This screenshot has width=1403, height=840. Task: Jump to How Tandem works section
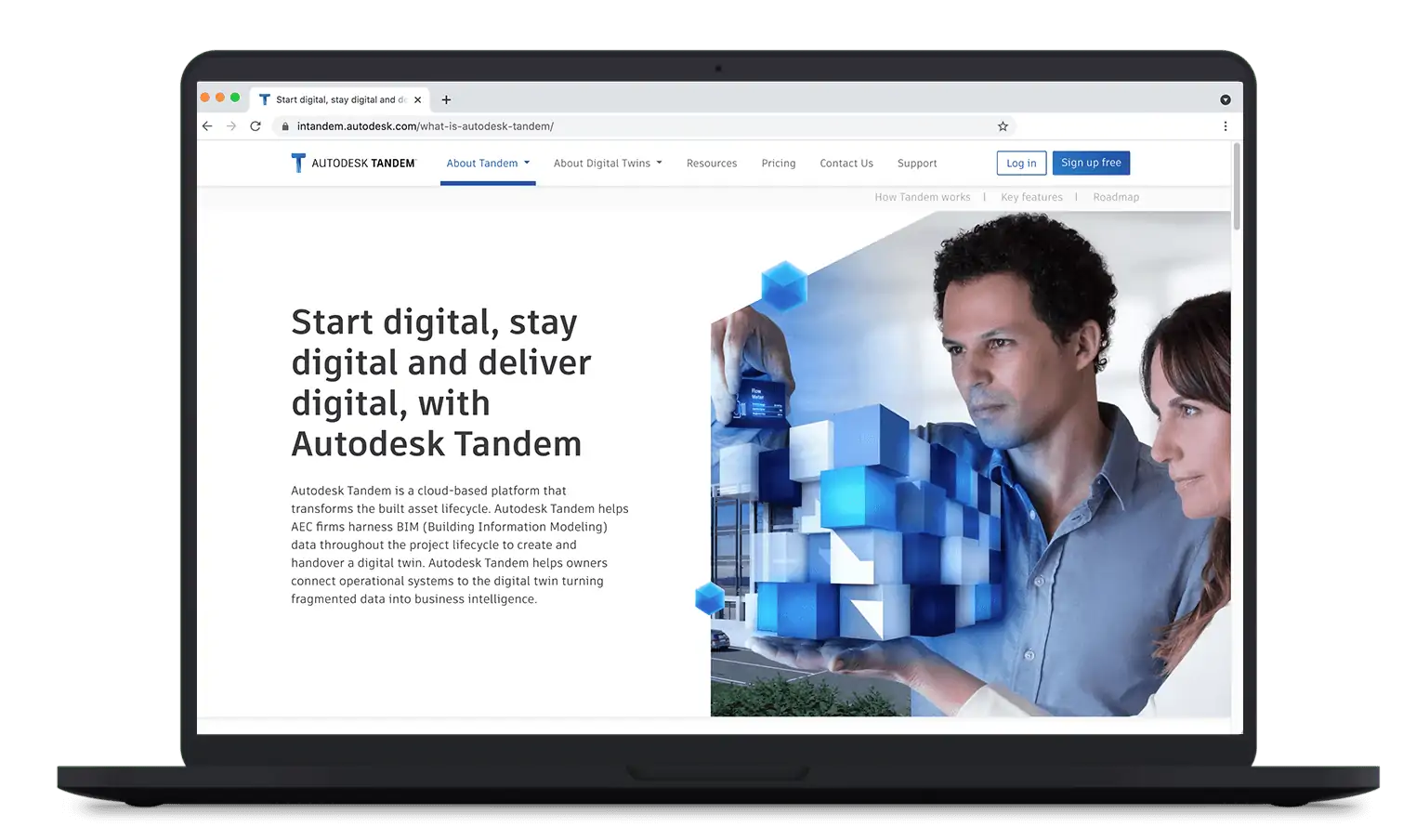click(x=922, y=197)
